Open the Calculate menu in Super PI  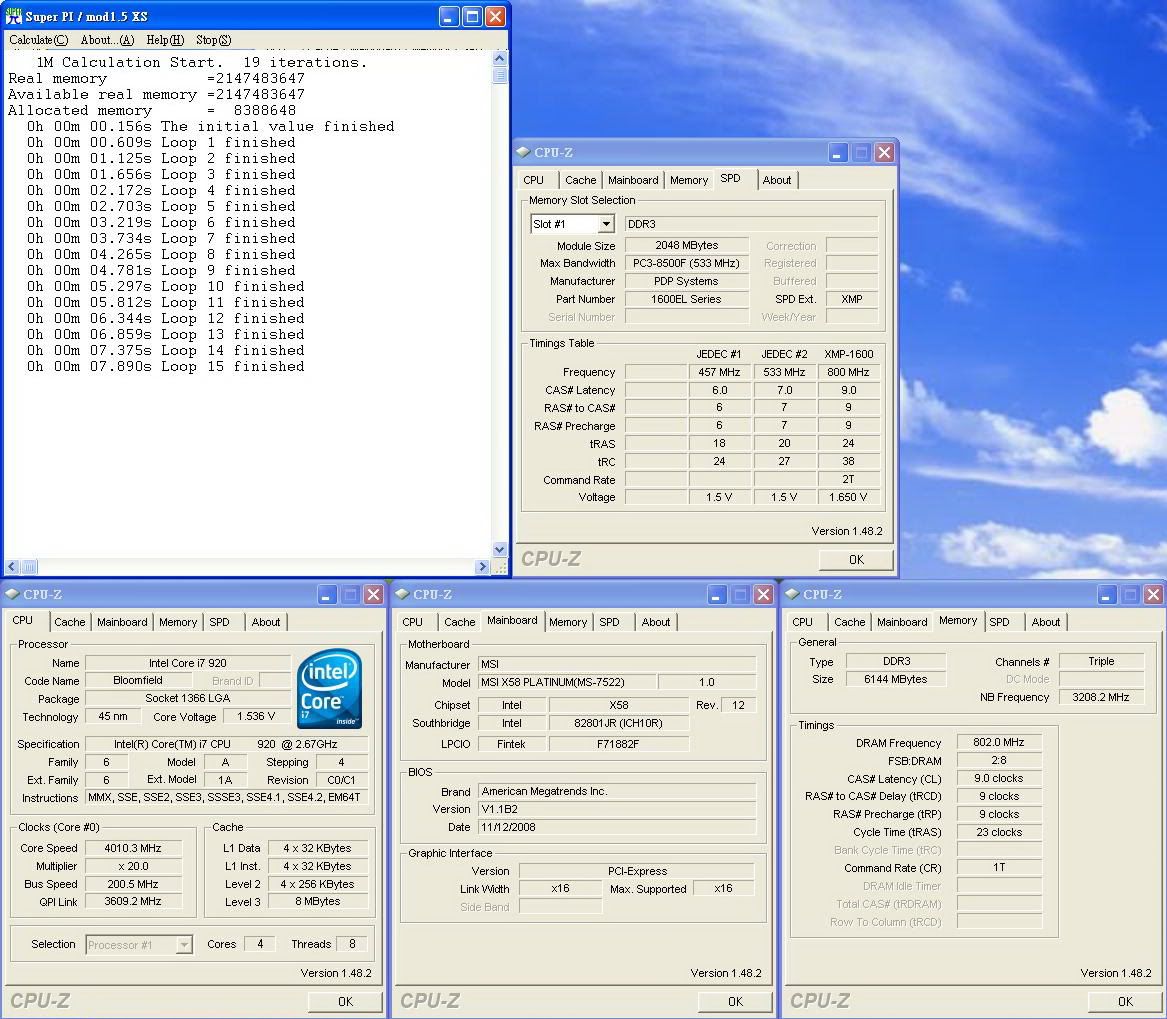click(x=38, y=40)
